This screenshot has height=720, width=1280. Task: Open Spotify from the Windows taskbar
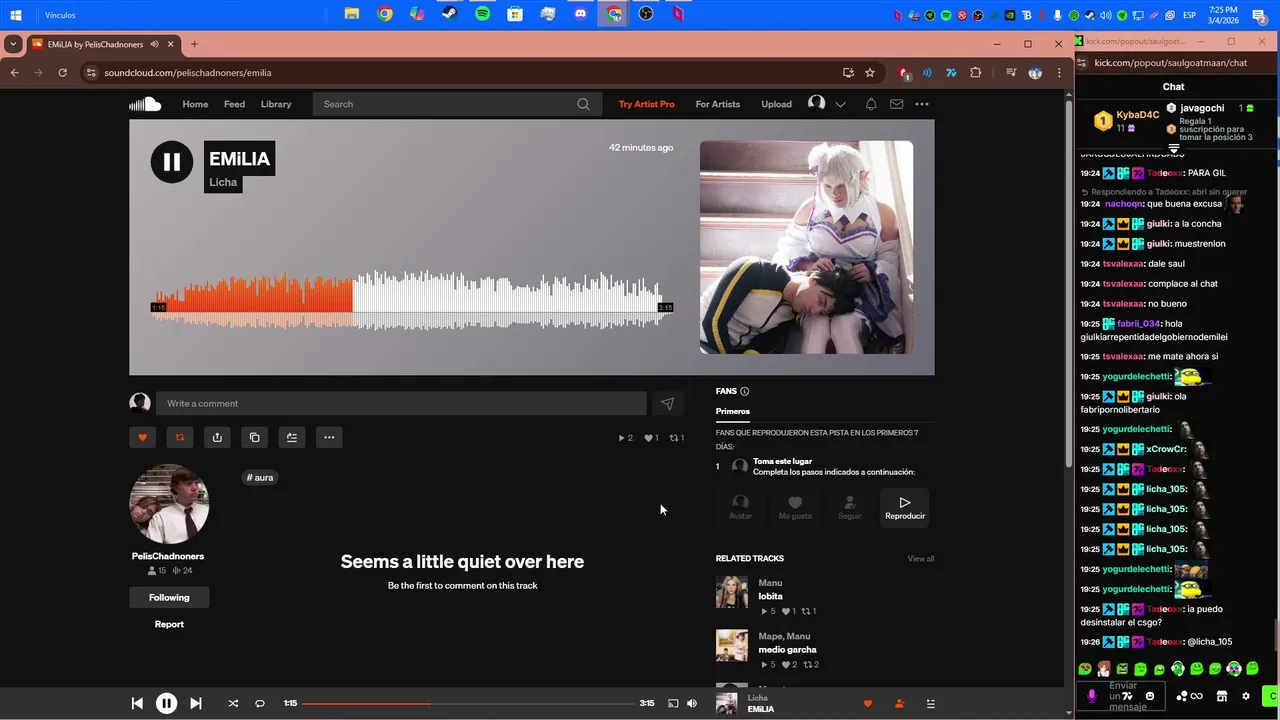point(483,14)
